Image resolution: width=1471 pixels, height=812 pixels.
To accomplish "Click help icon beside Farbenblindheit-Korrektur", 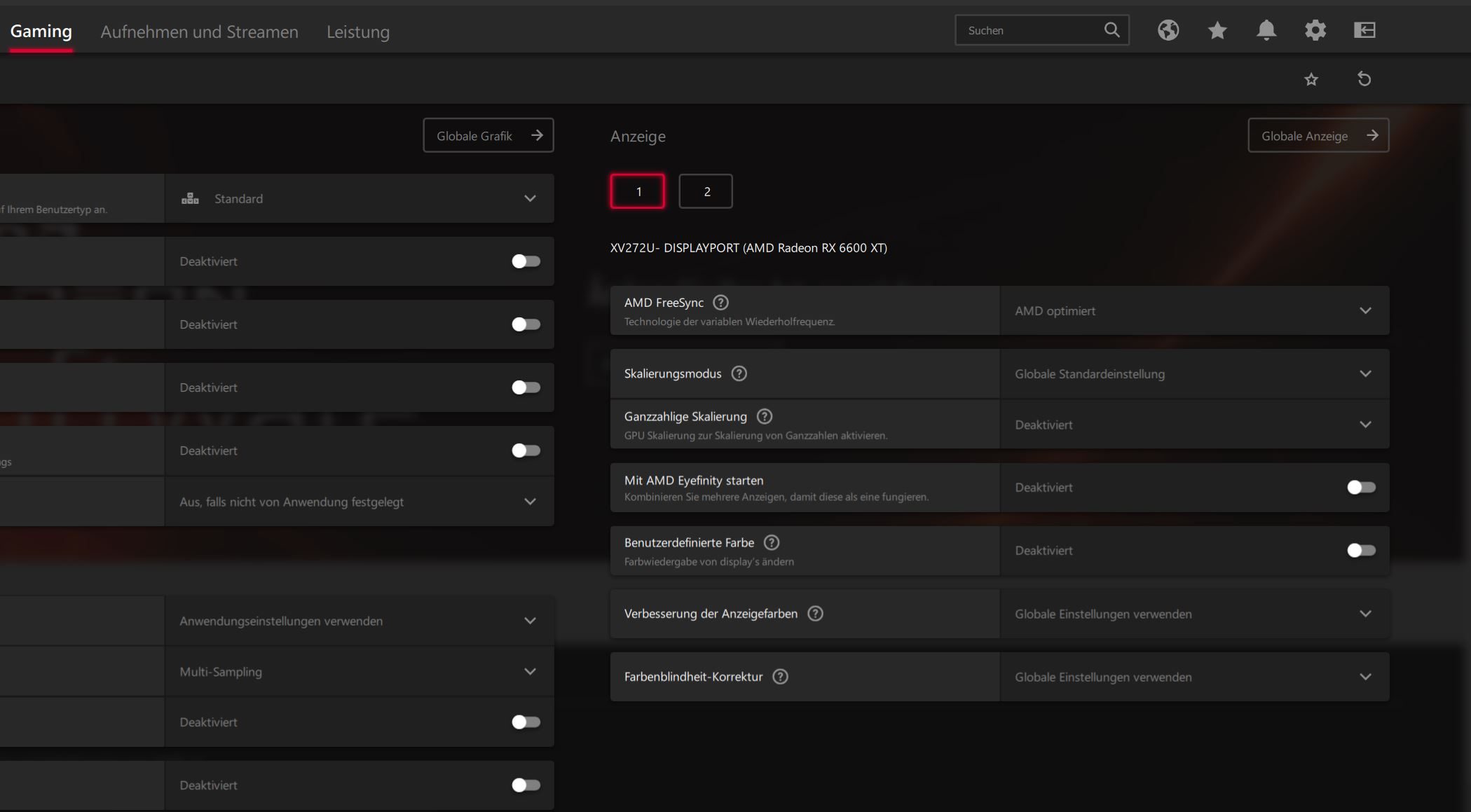I will [x=780, y=677].
